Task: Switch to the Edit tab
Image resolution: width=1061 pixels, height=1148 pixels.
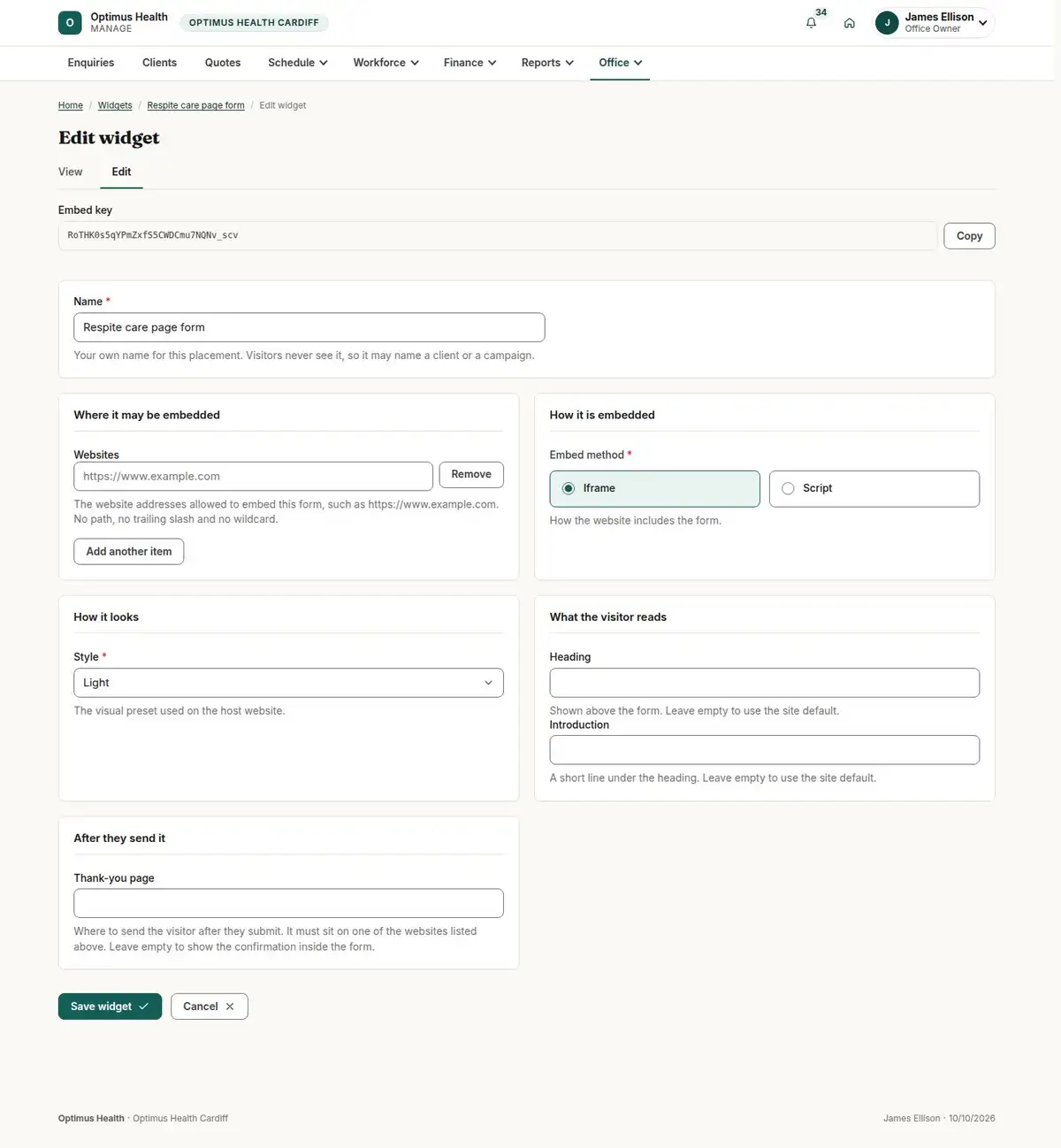Action: point(121,172)
